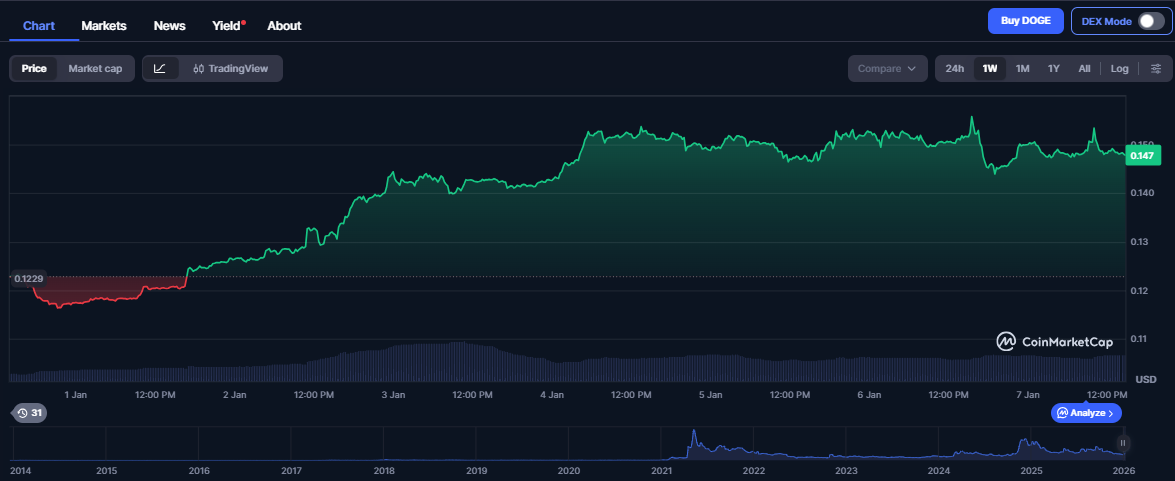Click the CoinMarketCap watermark logo
1175x481 pixels.
(1054, 342)
